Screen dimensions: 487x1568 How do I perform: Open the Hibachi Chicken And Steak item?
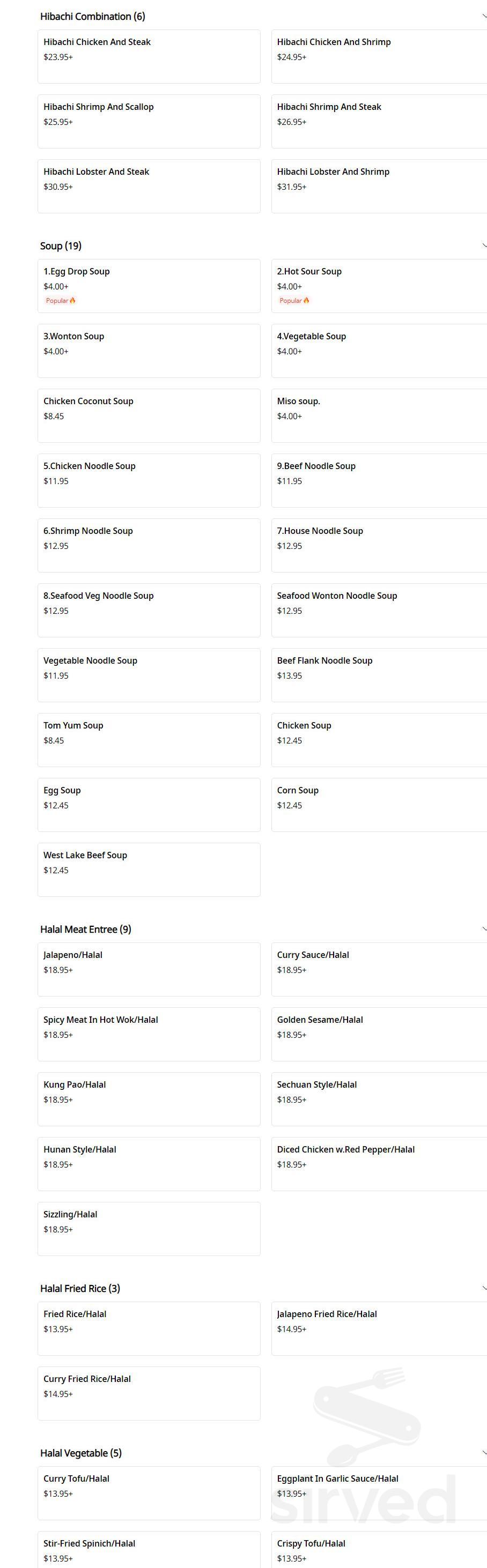149,55
